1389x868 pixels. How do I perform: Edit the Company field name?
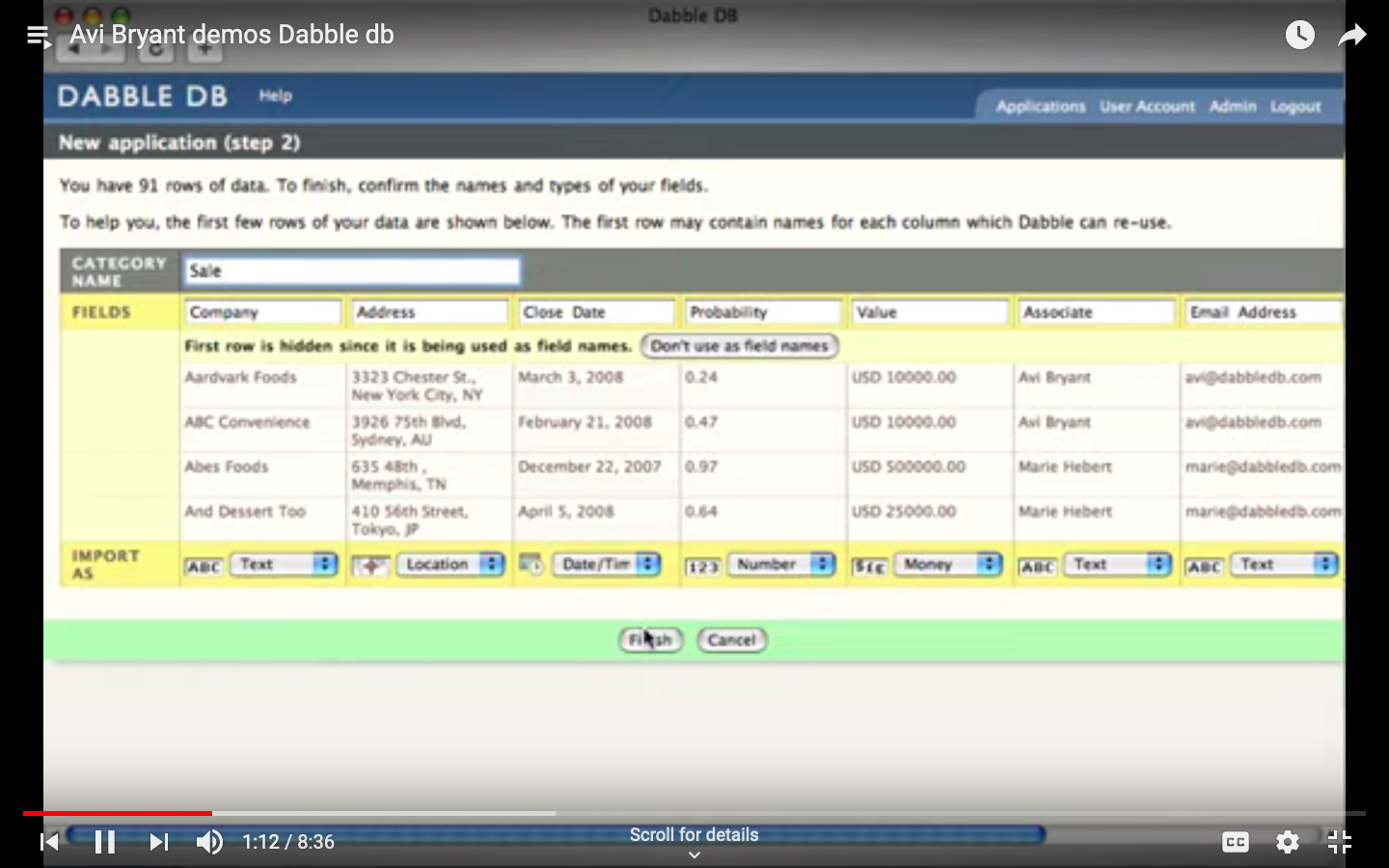tap(262, 312)
